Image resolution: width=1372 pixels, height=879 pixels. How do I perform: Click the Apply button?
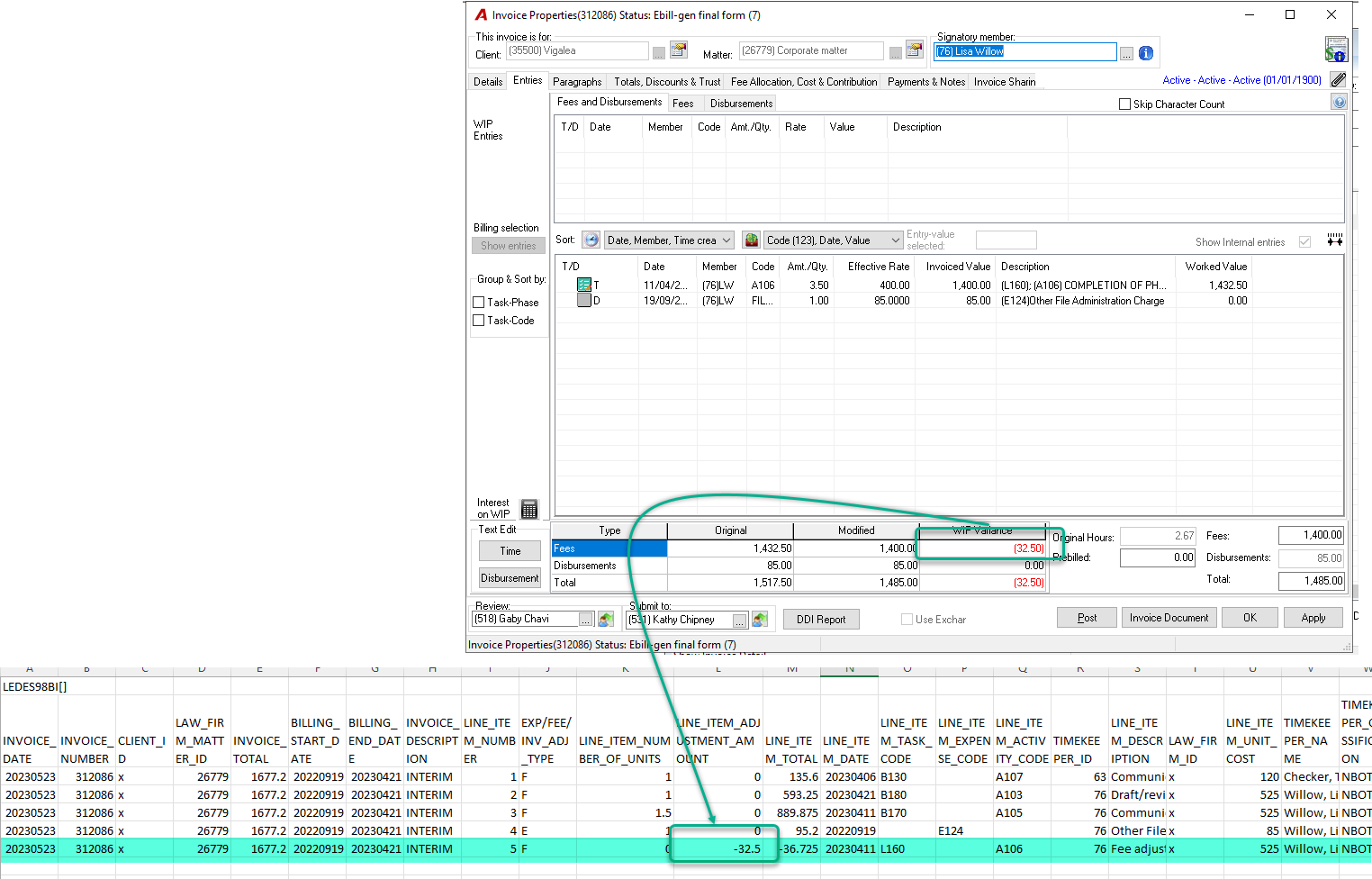pyautogui.click(x=1313, y=618)
